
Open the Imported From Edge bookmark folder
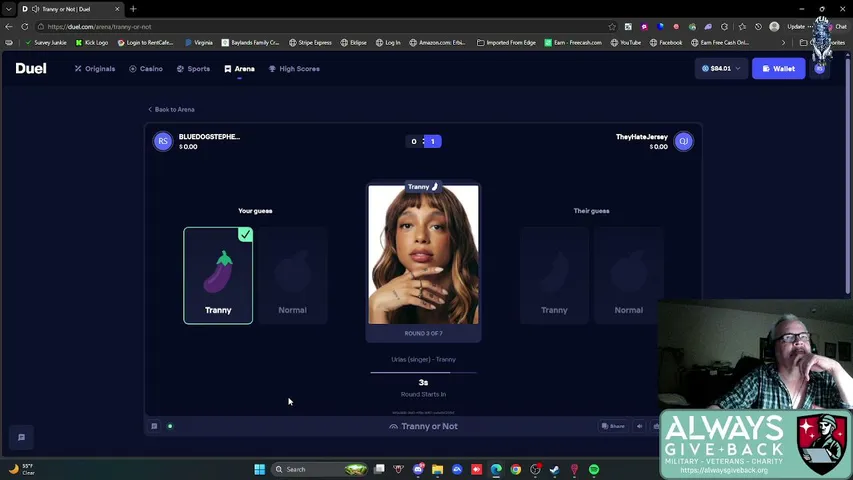506,42
